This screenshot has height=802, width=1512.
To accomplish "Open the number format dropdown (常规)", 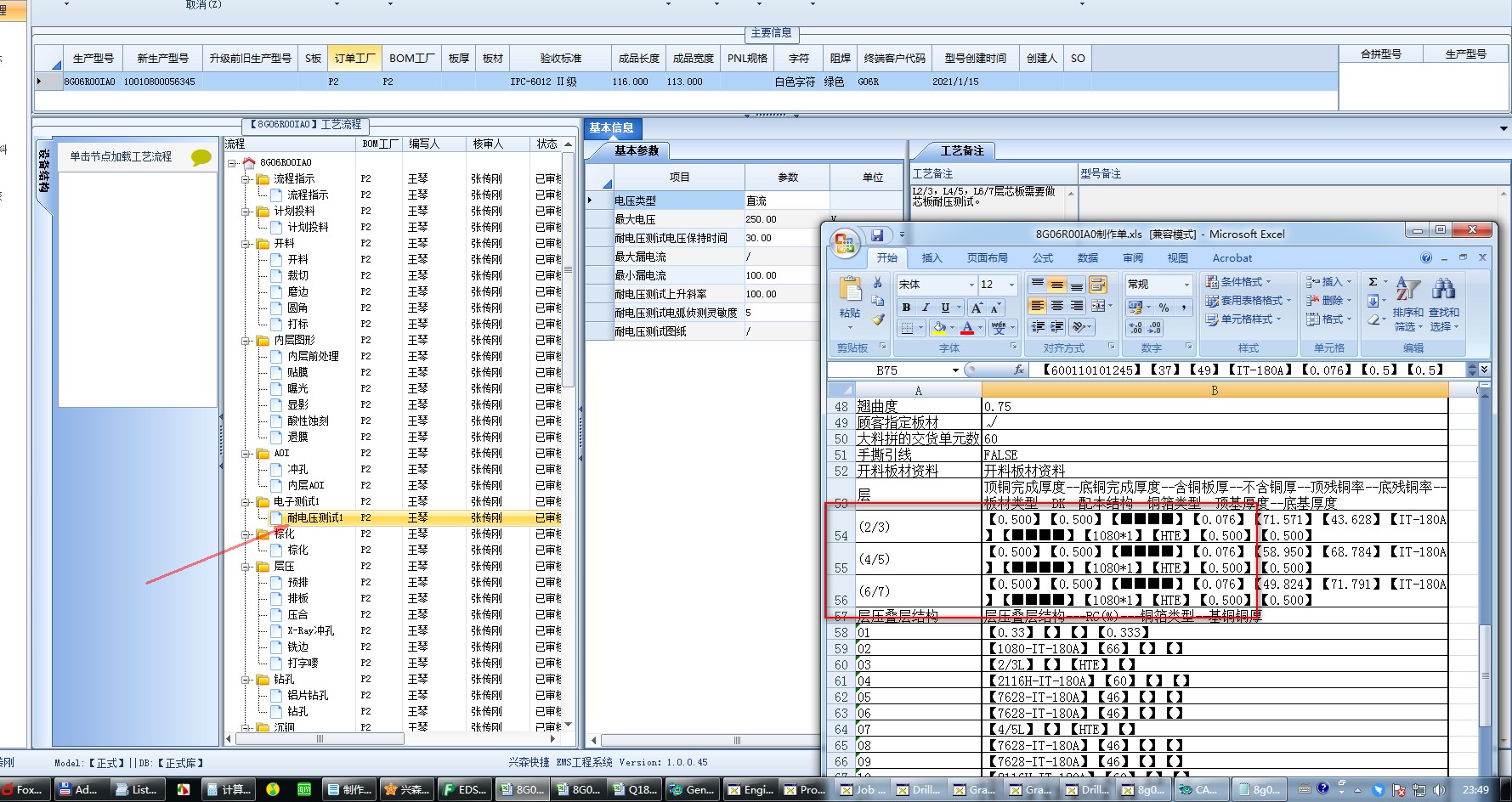I will [x=1186, y=285].
